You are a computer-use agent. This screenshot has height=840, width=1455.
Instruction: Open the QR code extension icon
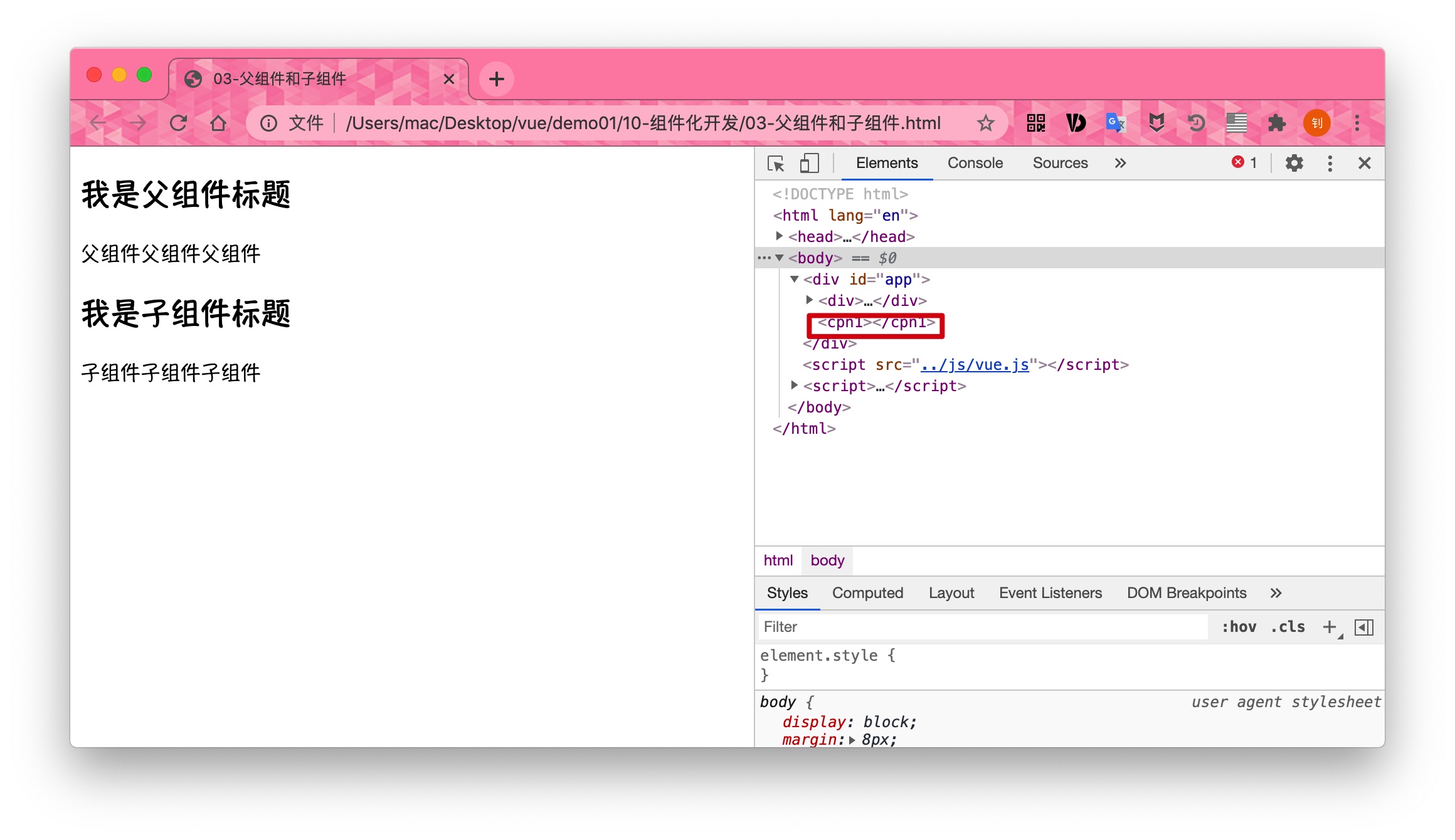[1035, 123]
